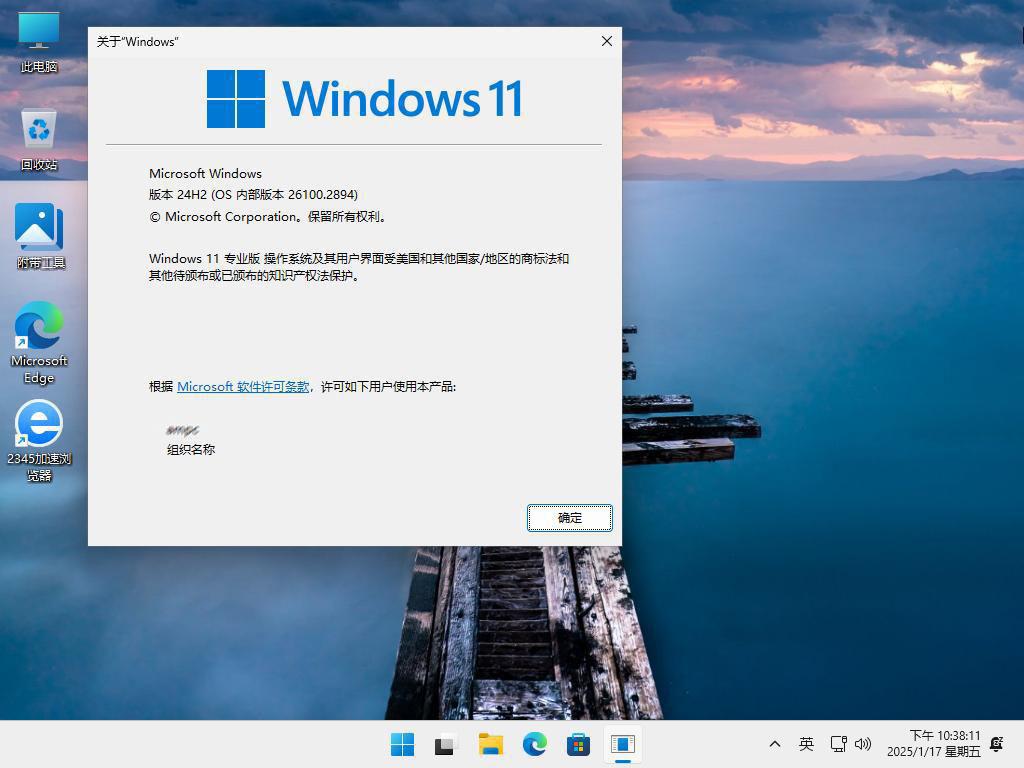The width and height of the screenshot is (1024, 768).
Task: Launch File Explorer from the taskbar
Action: coord(490,744)
